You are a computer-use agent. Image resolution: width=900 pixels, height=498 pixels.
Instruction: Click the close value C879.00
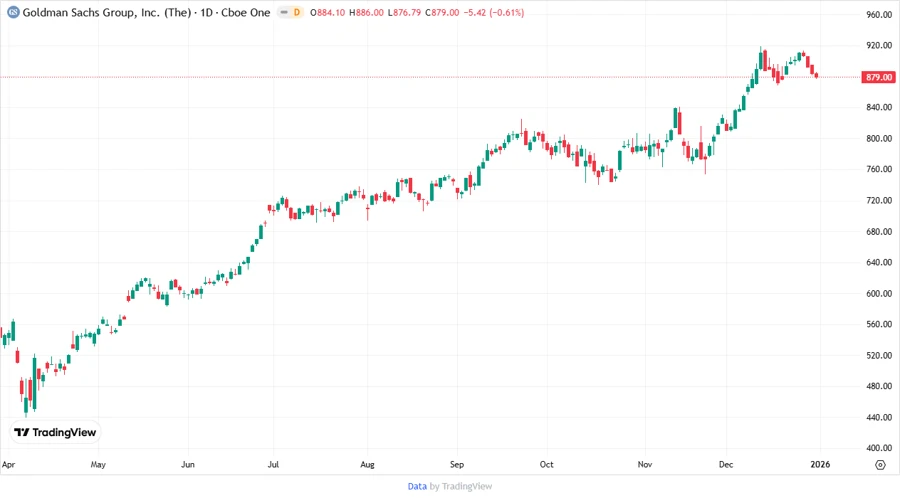tap(442, 12)
